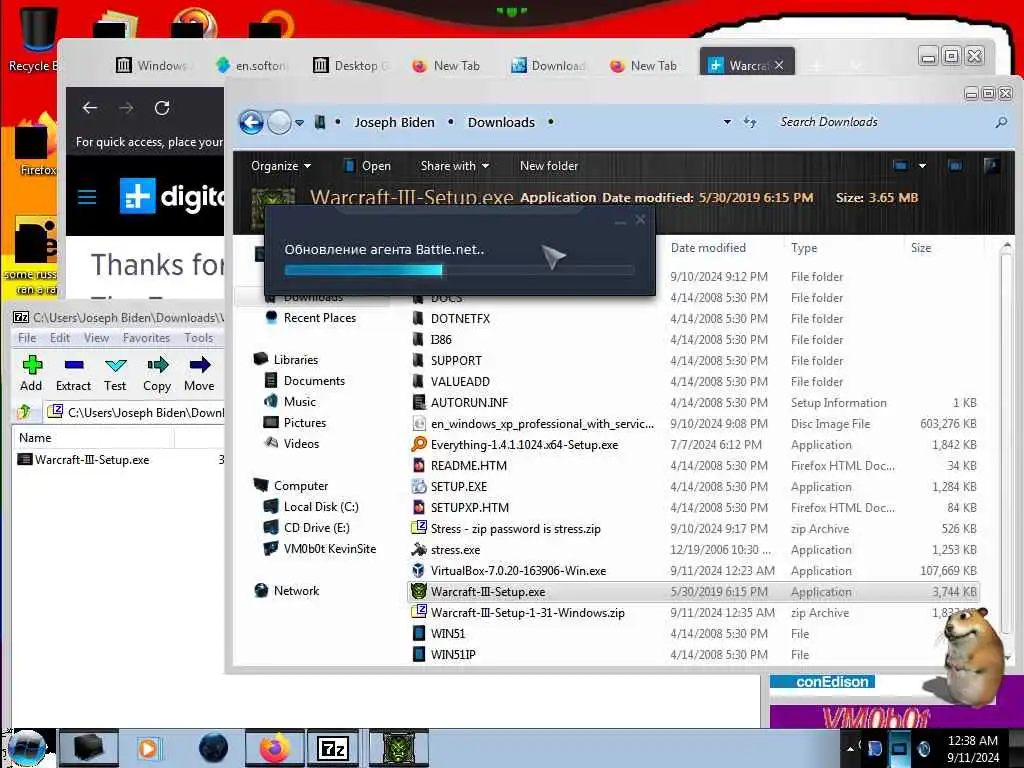This screenshot has height=768, width=1024.
Task: Open File menu in 7-Zip
Action: click(x=27, y=338)
